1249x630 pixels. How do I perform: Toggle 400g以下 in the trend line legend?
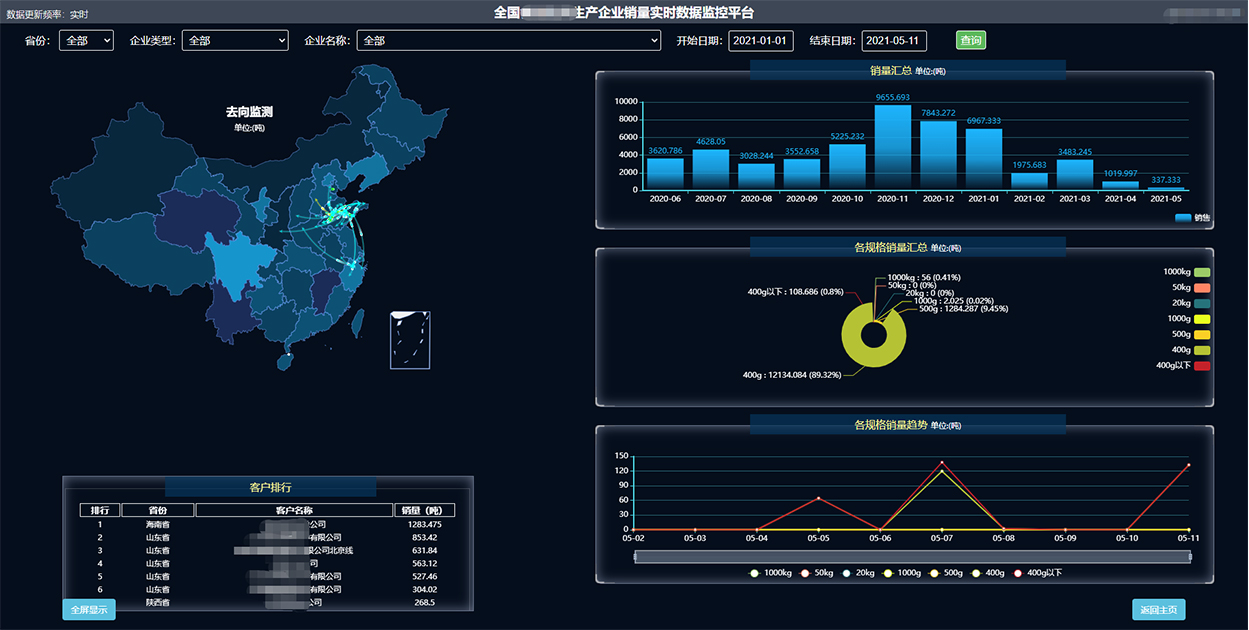pyautogui.click(x=1037, y=573)
